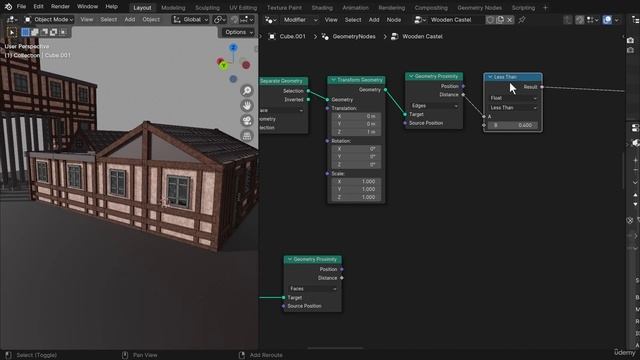This screenshot has height=360, width=640.
Task: Open the node editor Add menu
Action: (374, 20)
